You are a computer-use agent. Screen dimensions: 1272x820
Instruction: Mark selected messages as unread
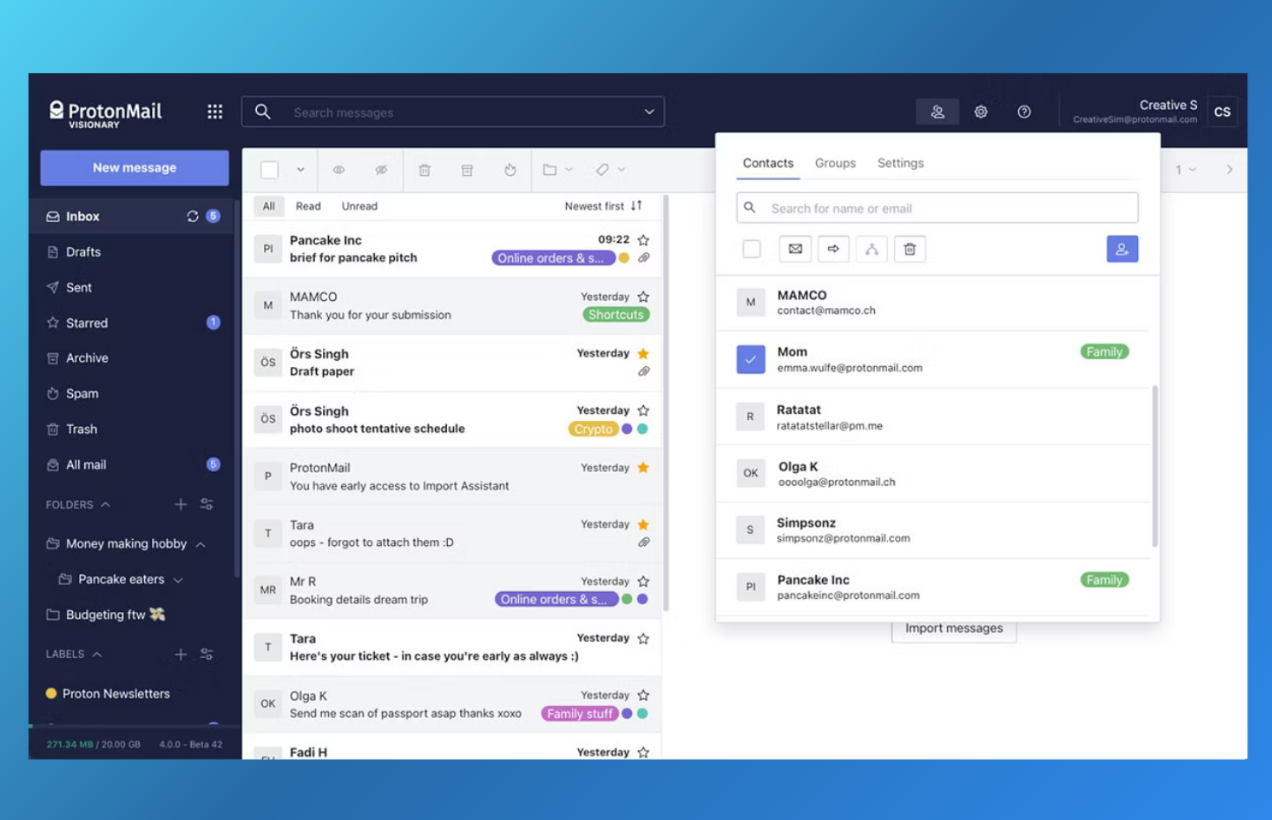381,169
